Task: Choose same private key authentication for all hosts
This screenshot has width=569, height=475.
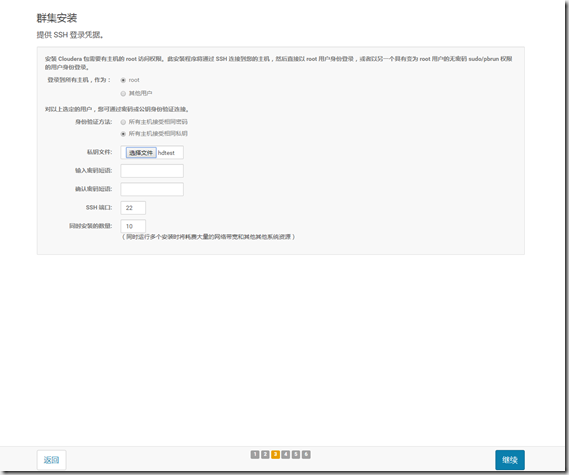Action: 123,134
